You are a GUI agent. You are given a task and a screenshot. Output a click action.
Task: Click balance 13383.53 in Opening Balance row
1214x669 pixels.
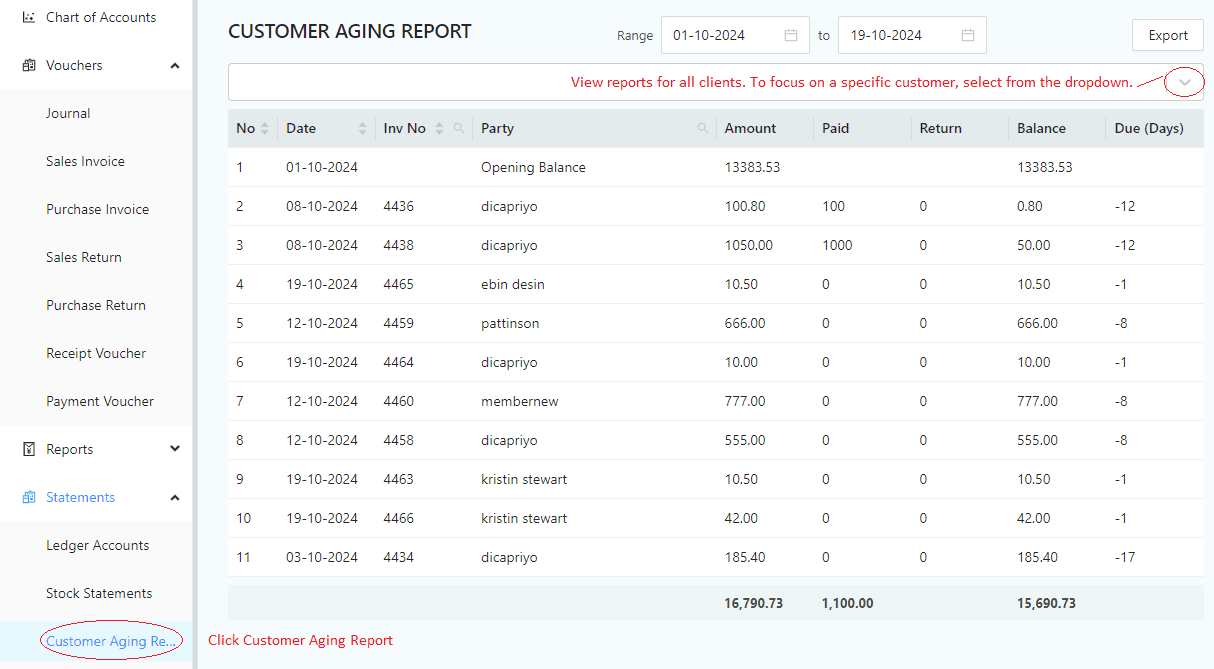coord(1045,167)
